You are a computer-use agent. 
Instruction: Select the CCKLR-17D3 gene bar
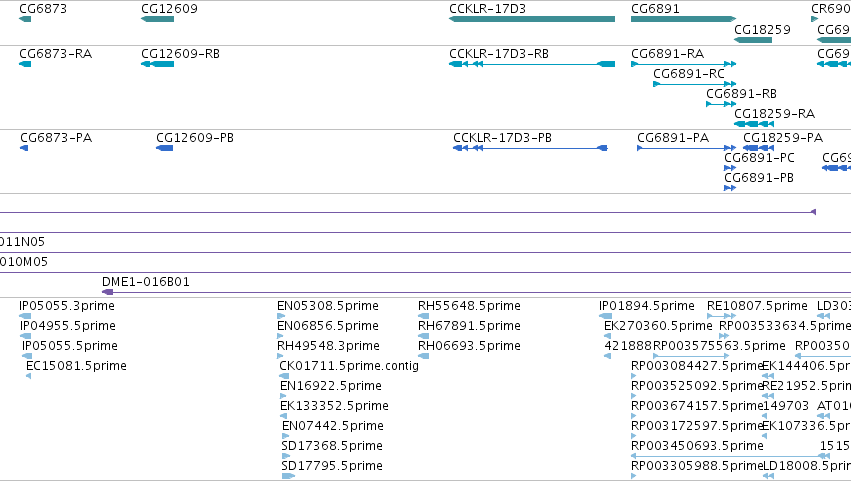(532, 19)
